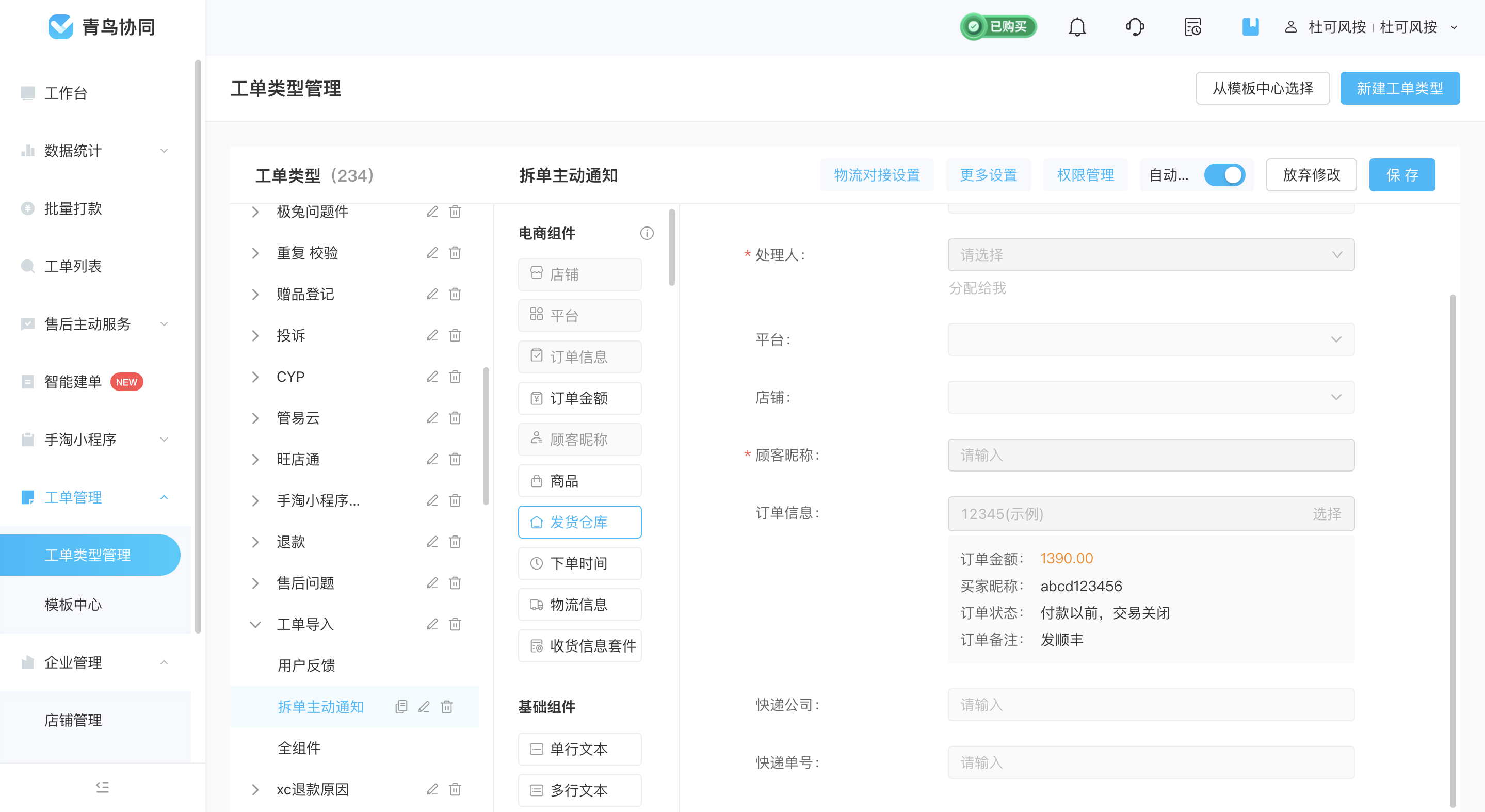This screenshot has width=1485, height=812.
Task: Edit the 极兔问题件 ticket type
Action: [432, 212]
